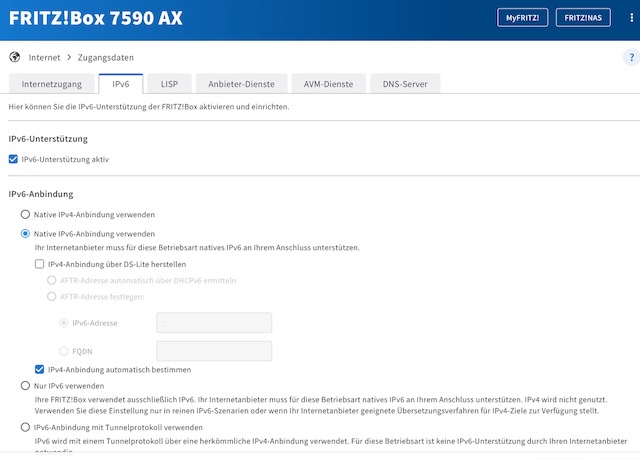Select Native IPv4-Anbindung verwenden option
Screen dimensions: 640x459
pyautogui.click(x=26, y=214)
